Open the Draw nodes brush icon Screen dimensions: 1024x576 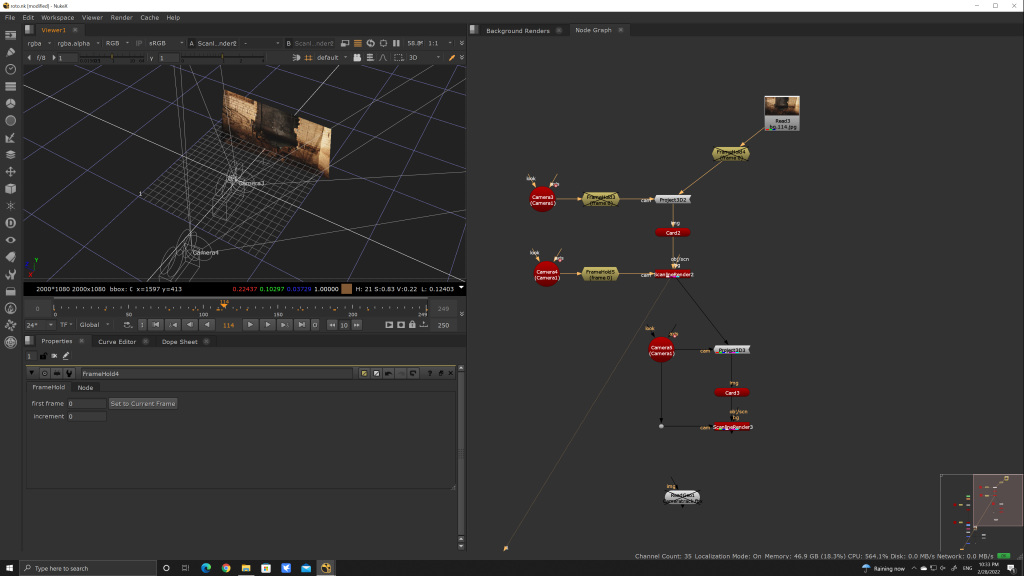point(10,52)
